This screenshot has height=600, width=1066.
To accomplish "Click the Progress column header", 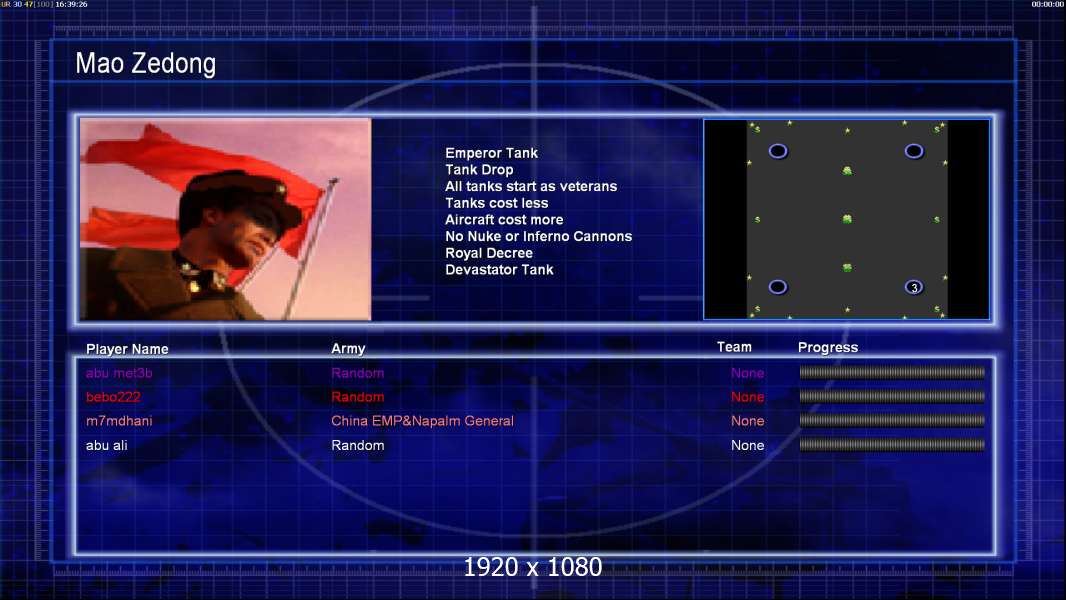I will pyautogui.click(x=828, y=347).
